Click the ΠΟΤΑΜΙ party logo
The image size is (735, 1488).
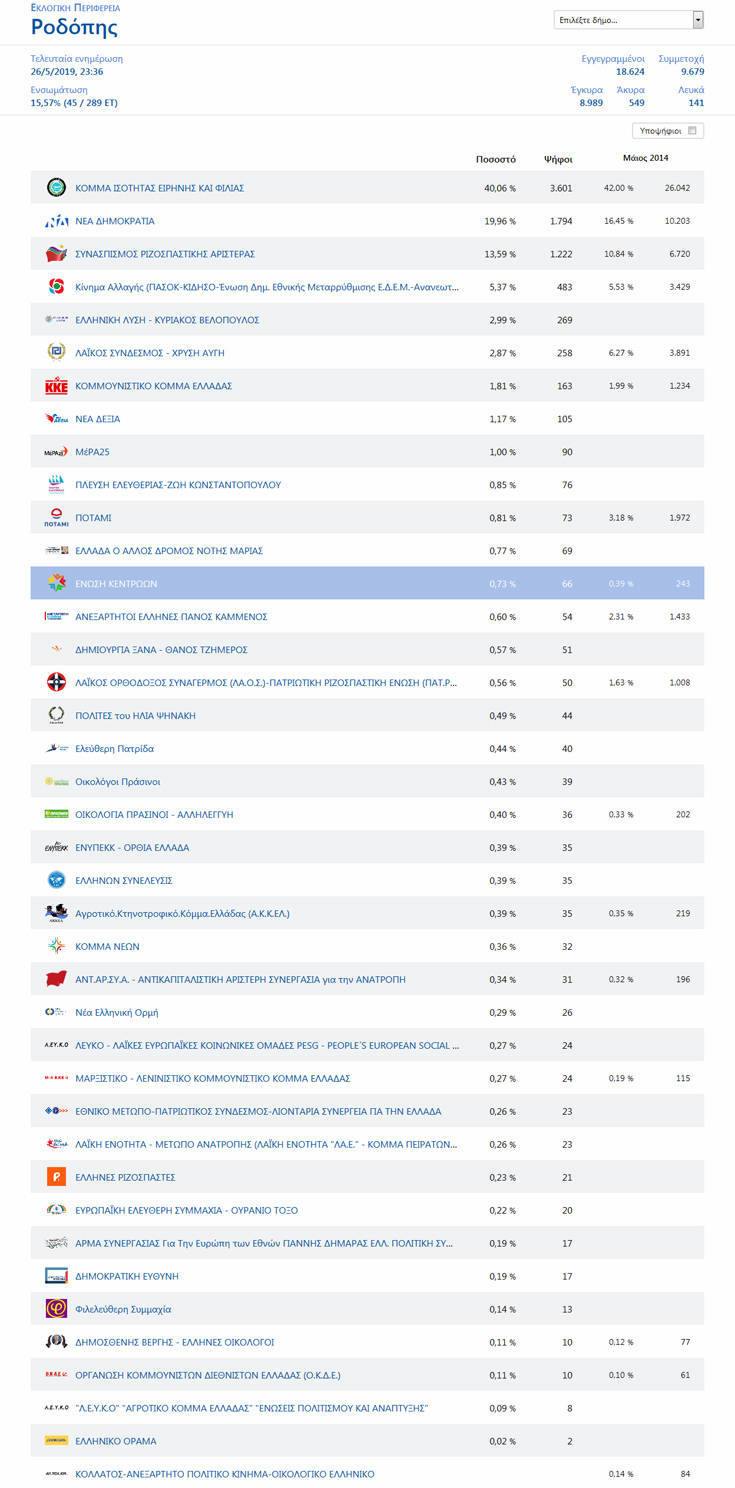tap(56, 518)
